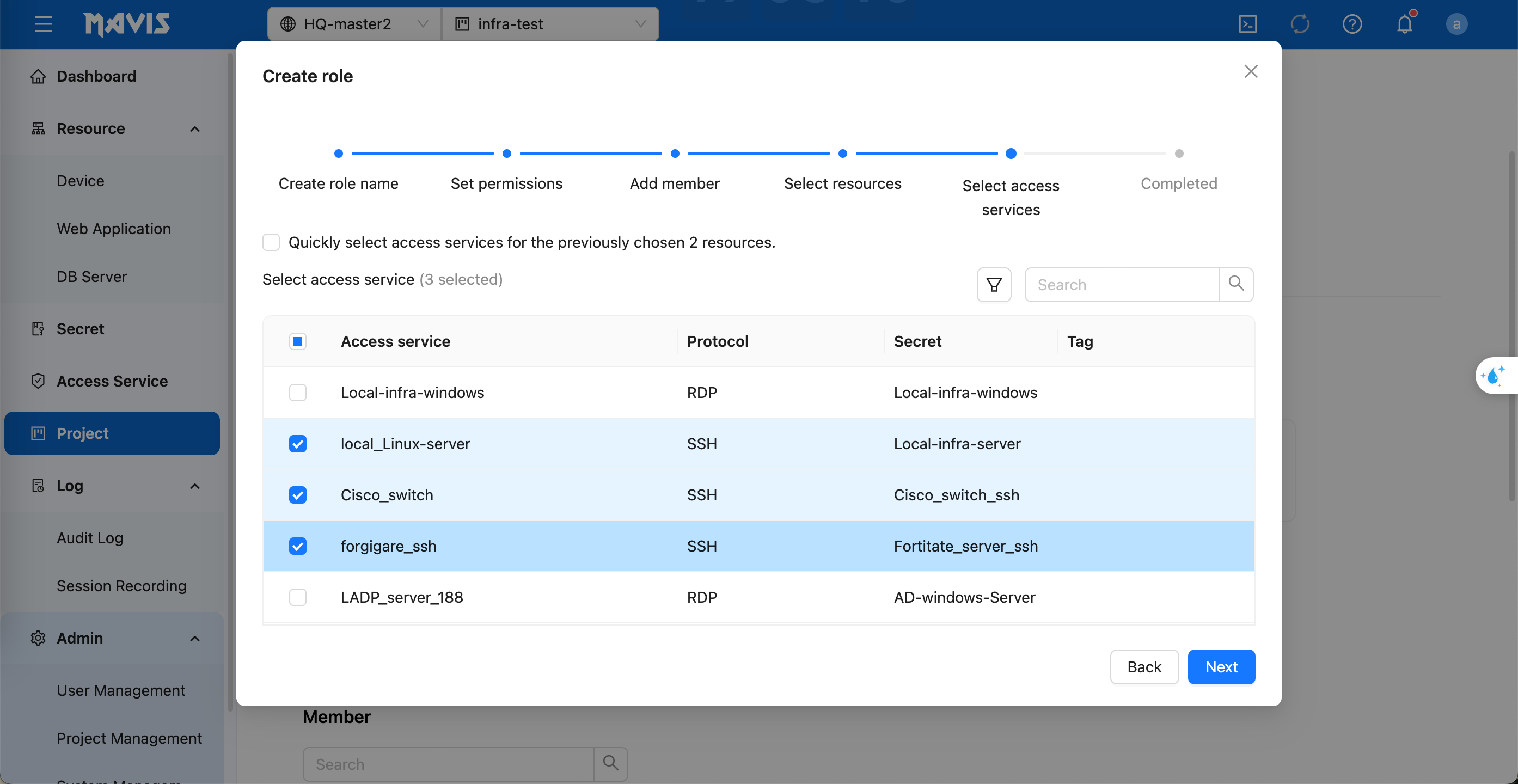Open the infra-test project dropdown
Image resolution: width=1518 pixels, height=784 pixels.
pos(550,24)
